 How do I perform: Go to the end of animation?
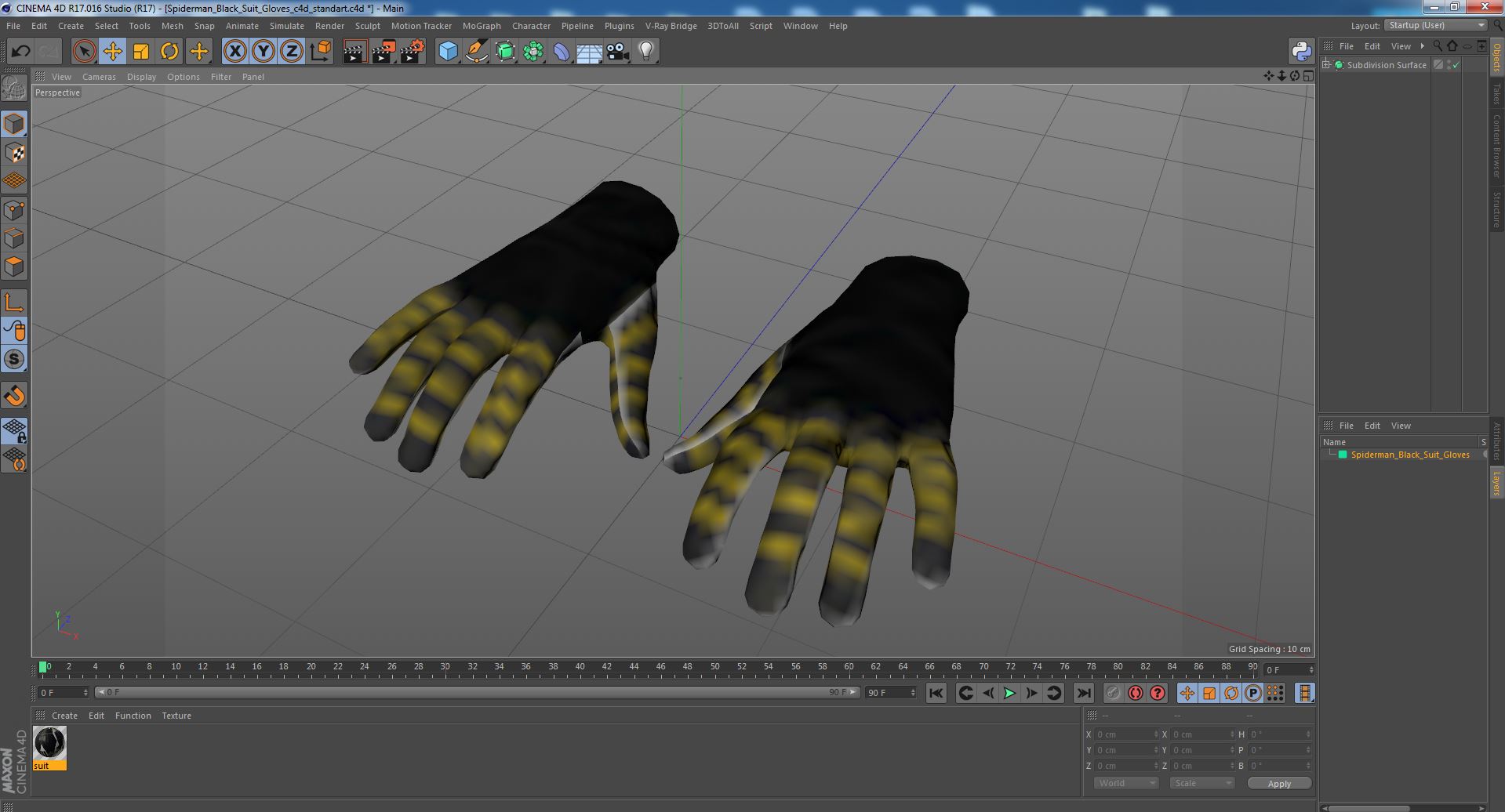point(1084,693)
